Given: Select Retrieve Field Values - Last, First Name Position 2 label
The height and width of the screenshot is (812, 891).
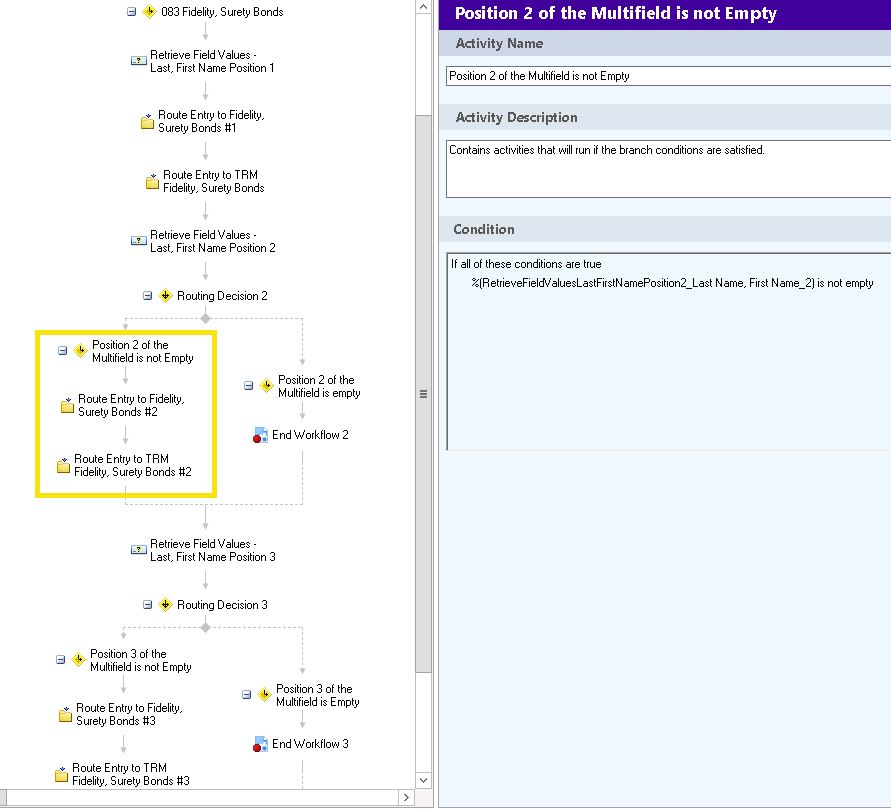Looking at the screenshot, I should point(213,241).
